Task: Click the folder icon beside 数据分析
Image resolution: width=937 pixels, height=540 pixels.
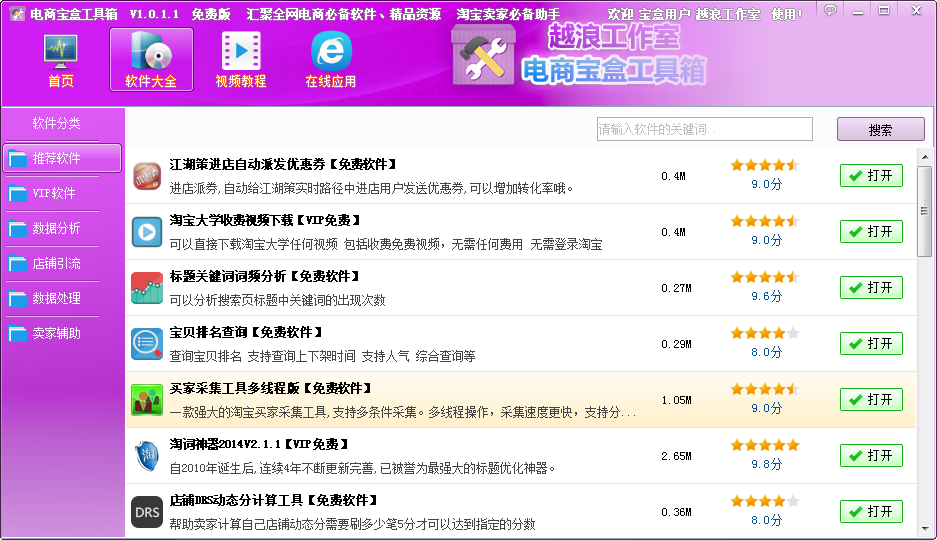Action: (x=17, y=228)
